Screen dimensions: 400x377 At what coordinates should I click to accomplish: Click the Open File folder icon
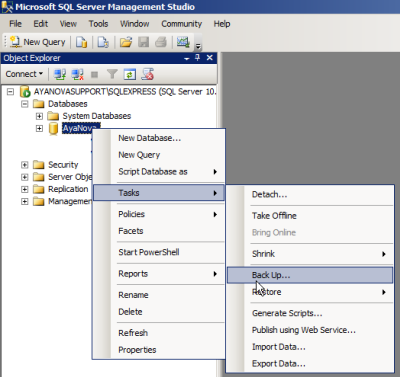(126, 42)
